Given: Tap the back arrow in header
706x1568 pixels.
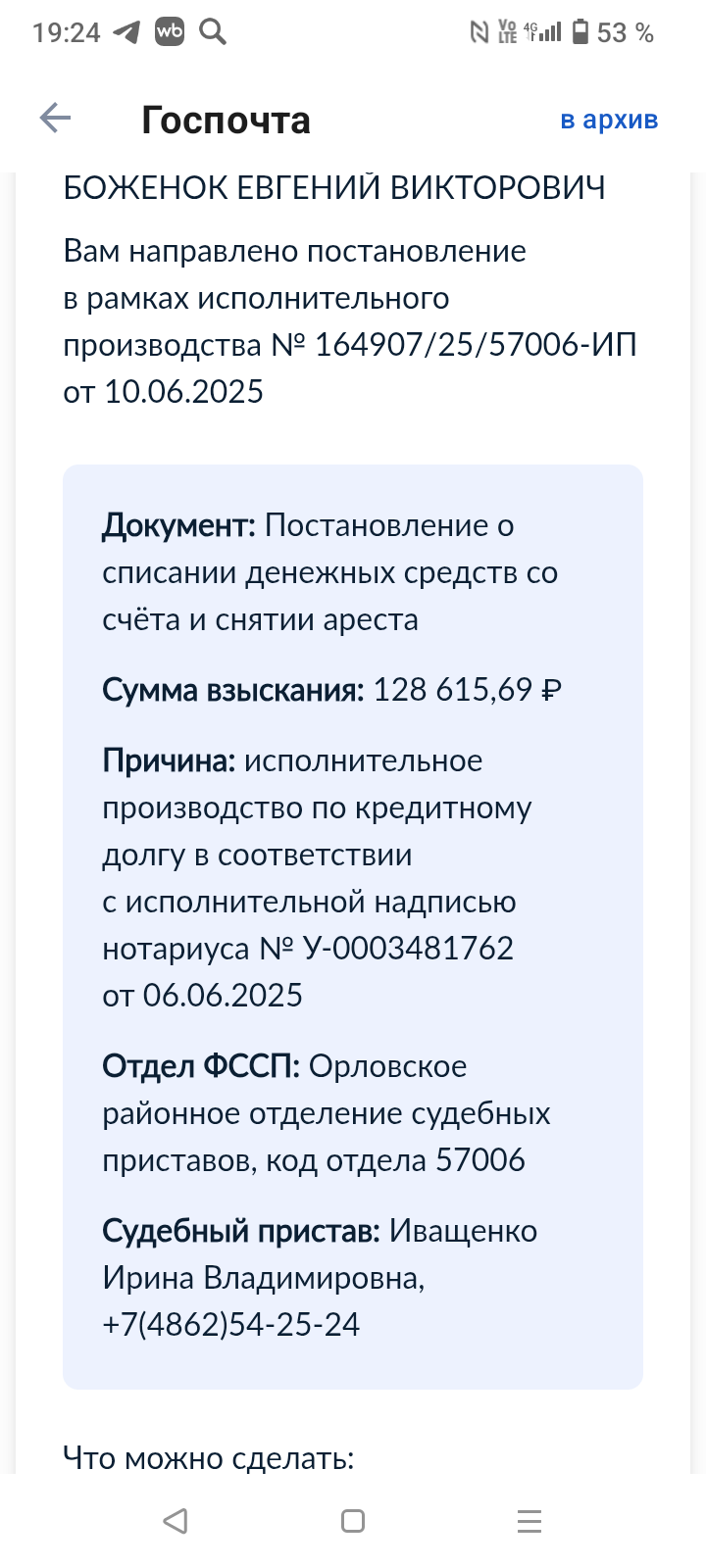Looking at the screenshot, I should (x=55, y=119).
